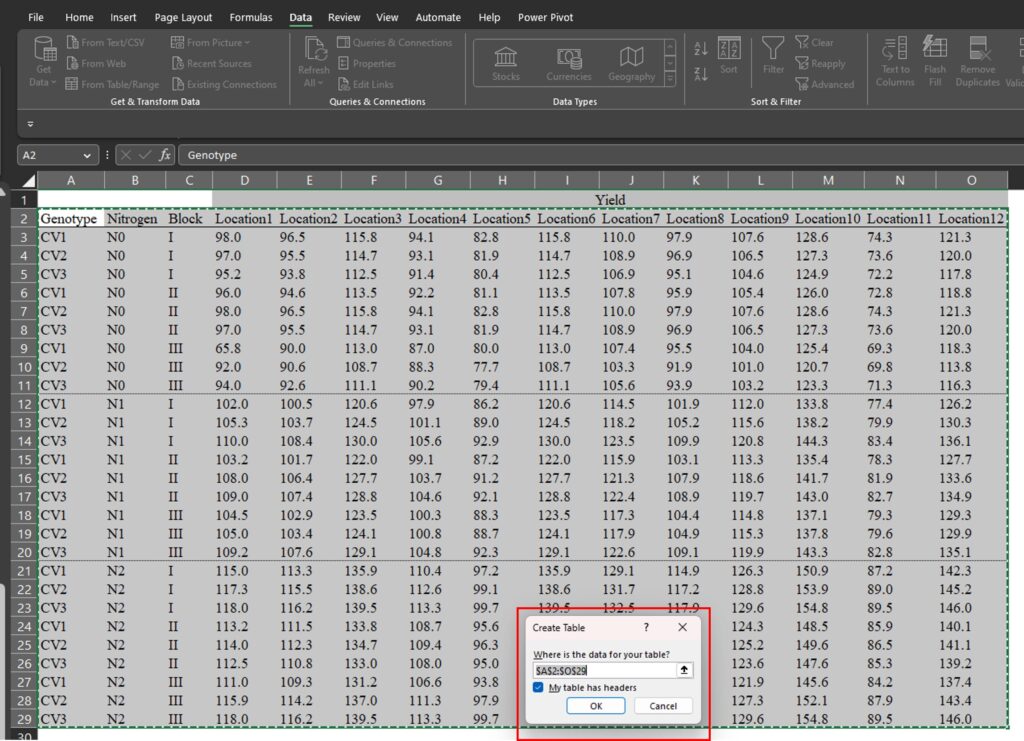Screen dimensions: 1024x741
Task: Select the Geography data type icon
Action: point(631,58)
